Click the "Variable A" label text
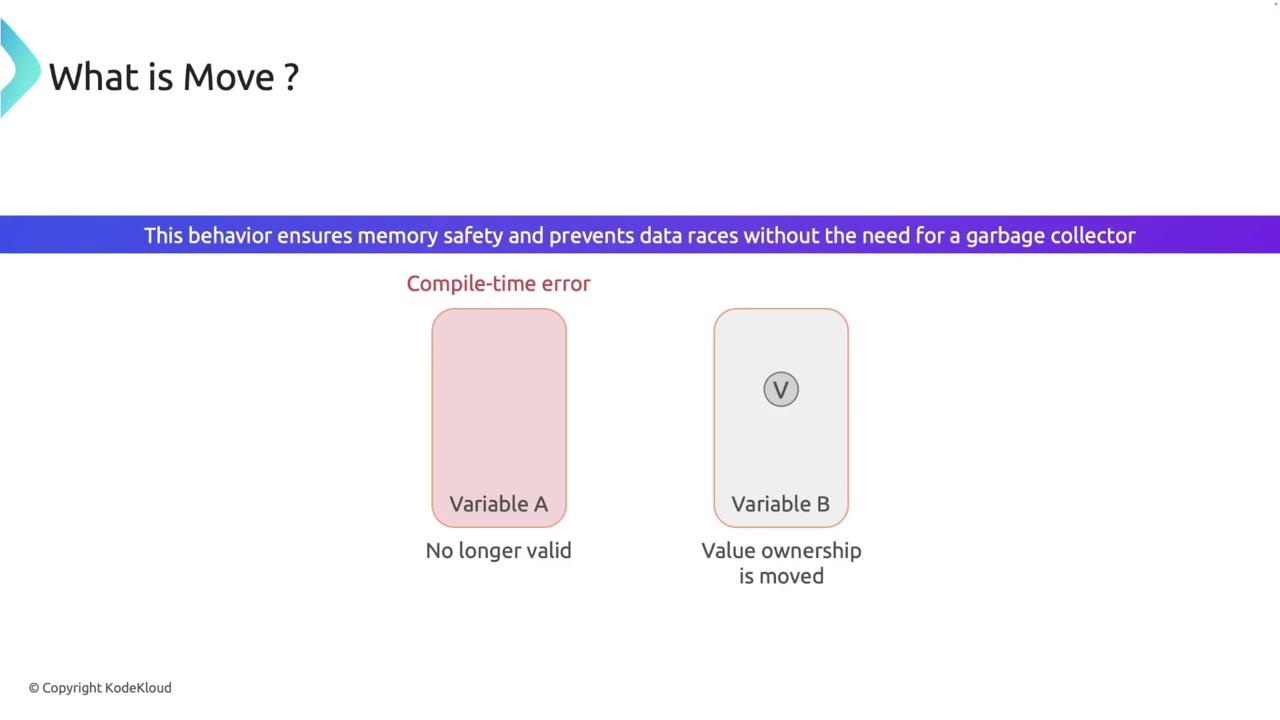The height and width of the screenshot is (720, 1280). tap(499, 504)
